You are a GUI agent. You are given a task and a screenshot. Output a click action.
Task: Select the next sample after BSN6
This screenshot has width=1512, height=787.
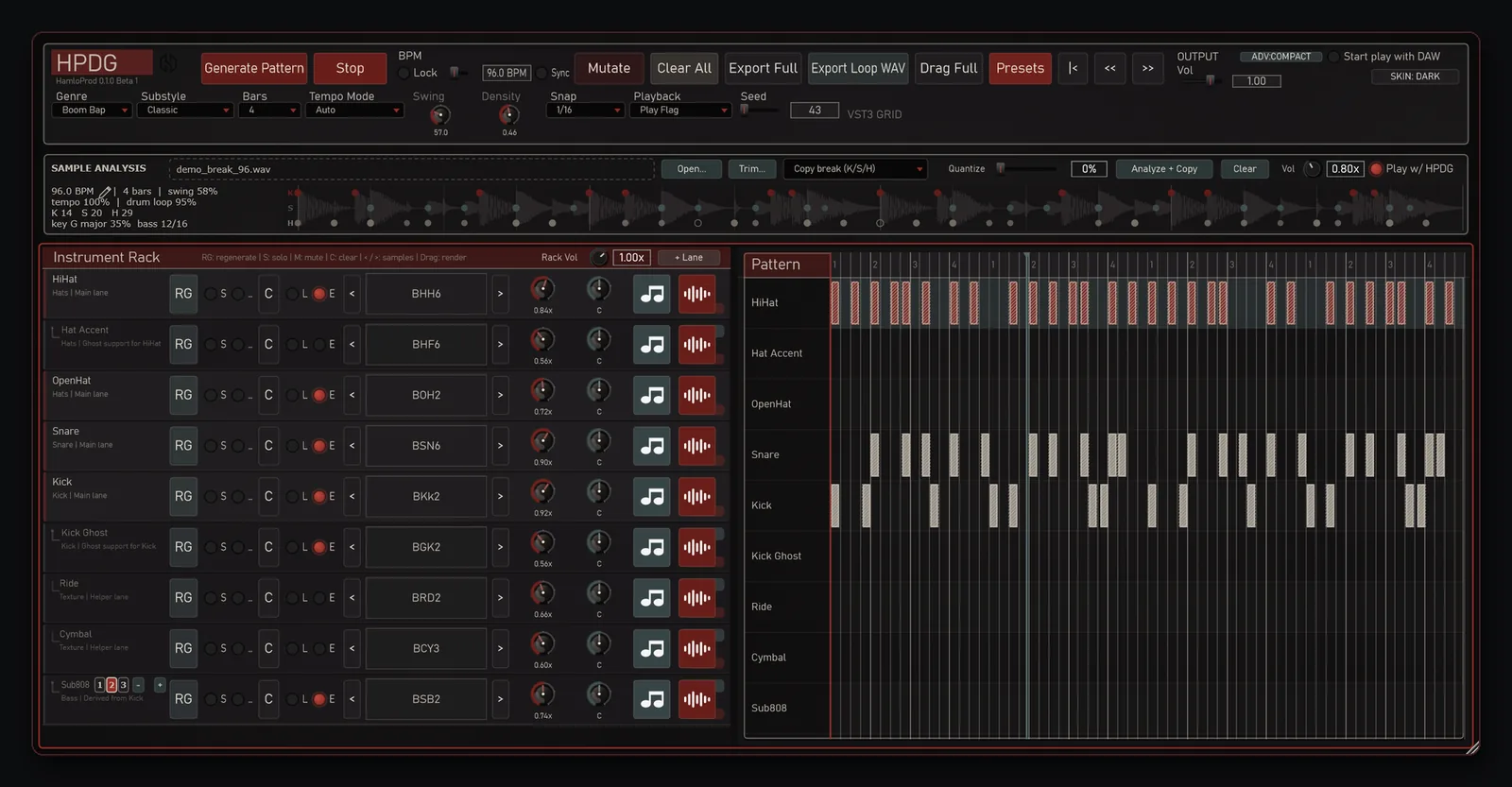[x=500, y=446]
